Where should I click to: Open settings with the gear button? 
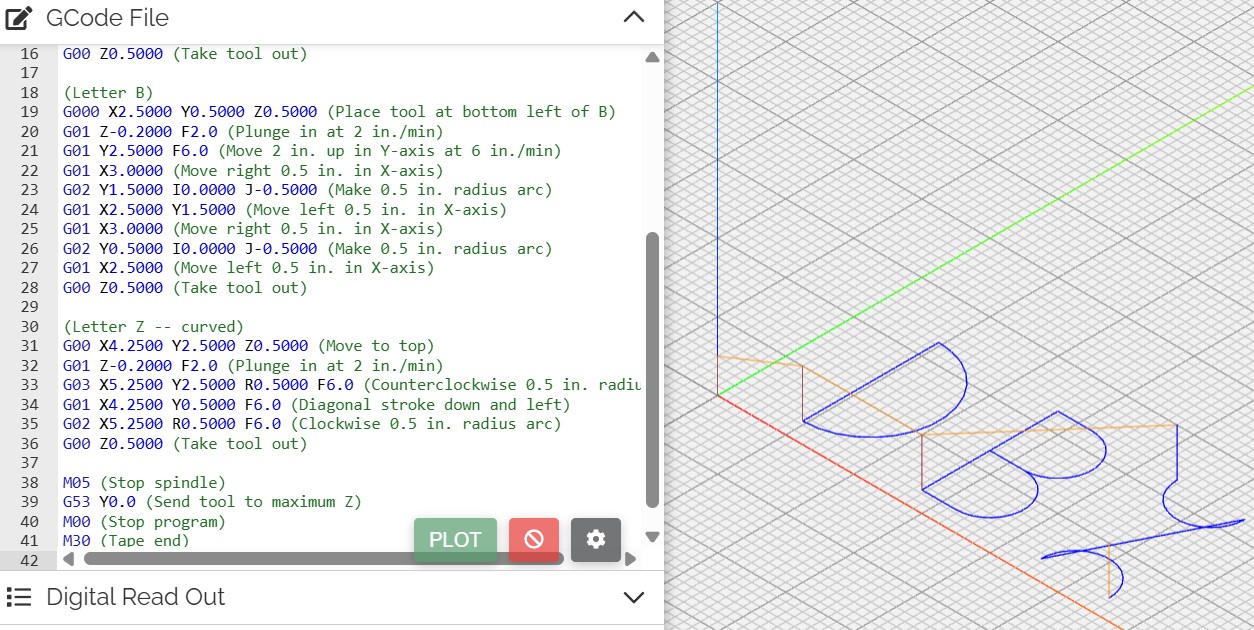596,540
